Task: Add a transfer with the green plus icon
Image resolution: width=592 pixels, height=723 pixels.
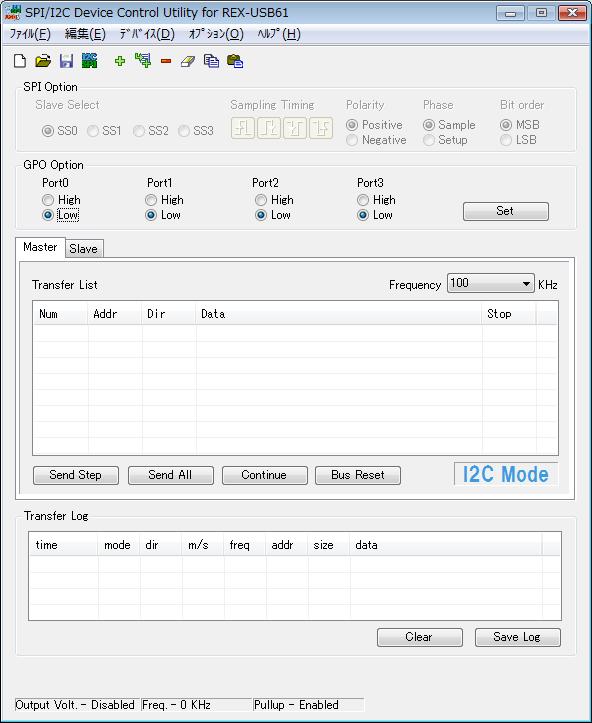Action: [120, 61]
